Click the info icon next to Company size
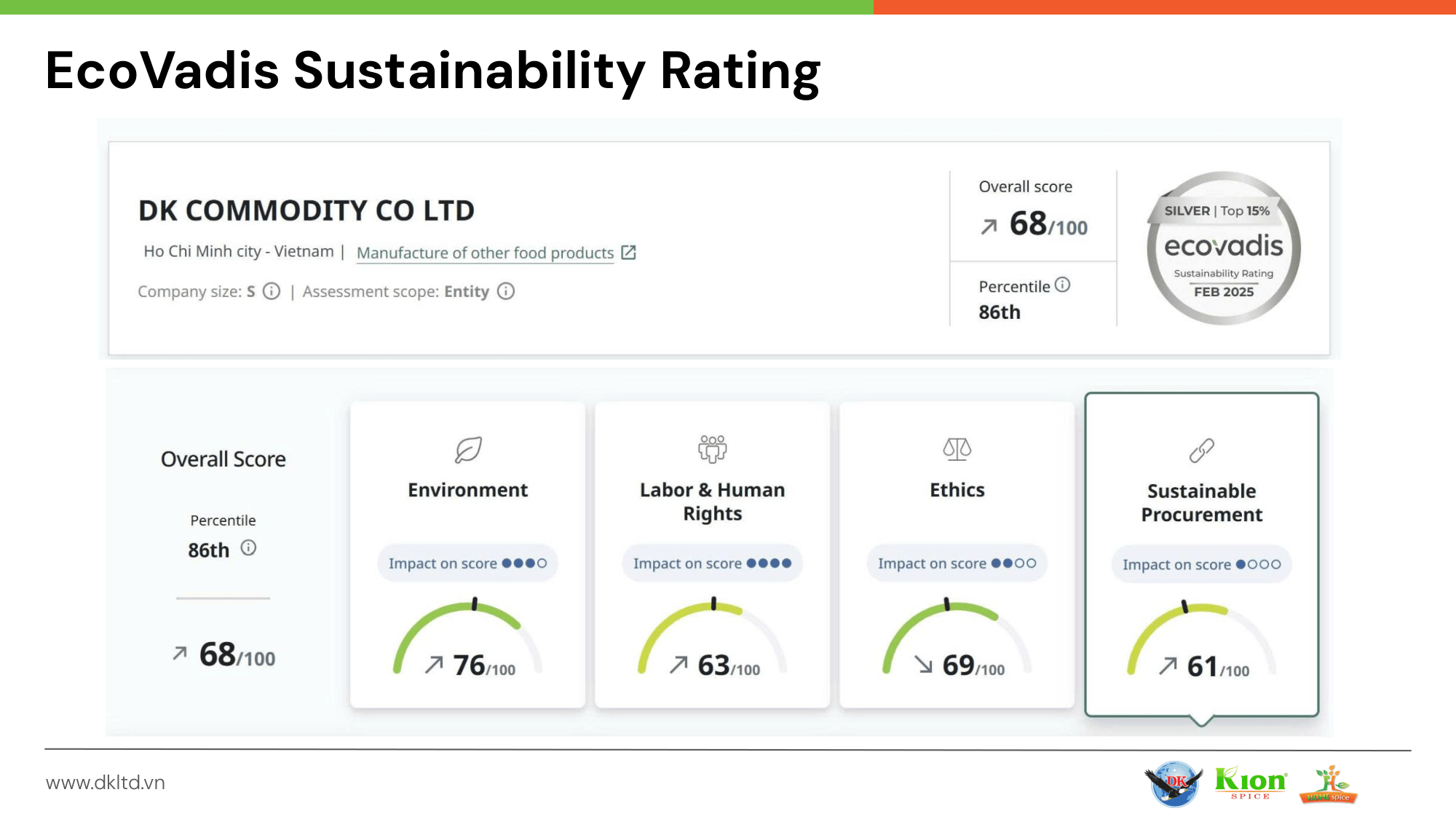 pyautogui.click(x=272, y=291)
